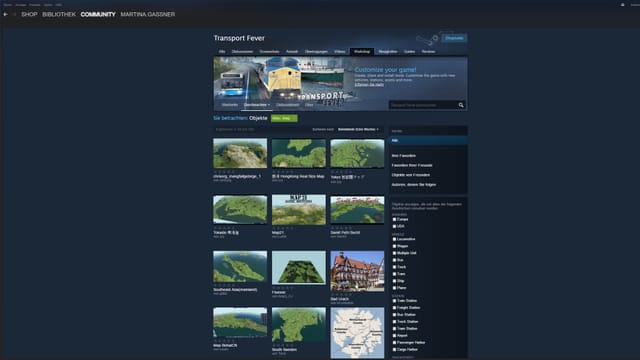Open the Tokyo map thumbnail
Screen dimensions: 640x360
click(357, 153)
